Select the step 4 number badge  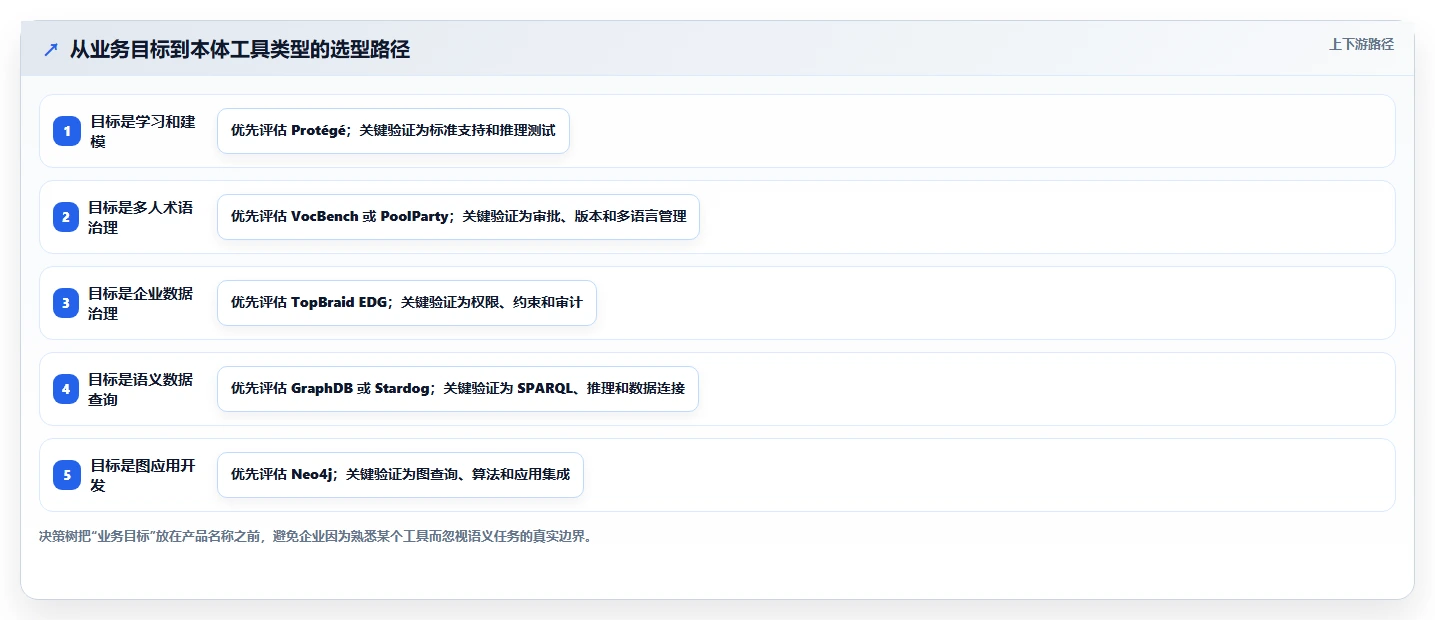pyautogui.click(x=67, y=389)
